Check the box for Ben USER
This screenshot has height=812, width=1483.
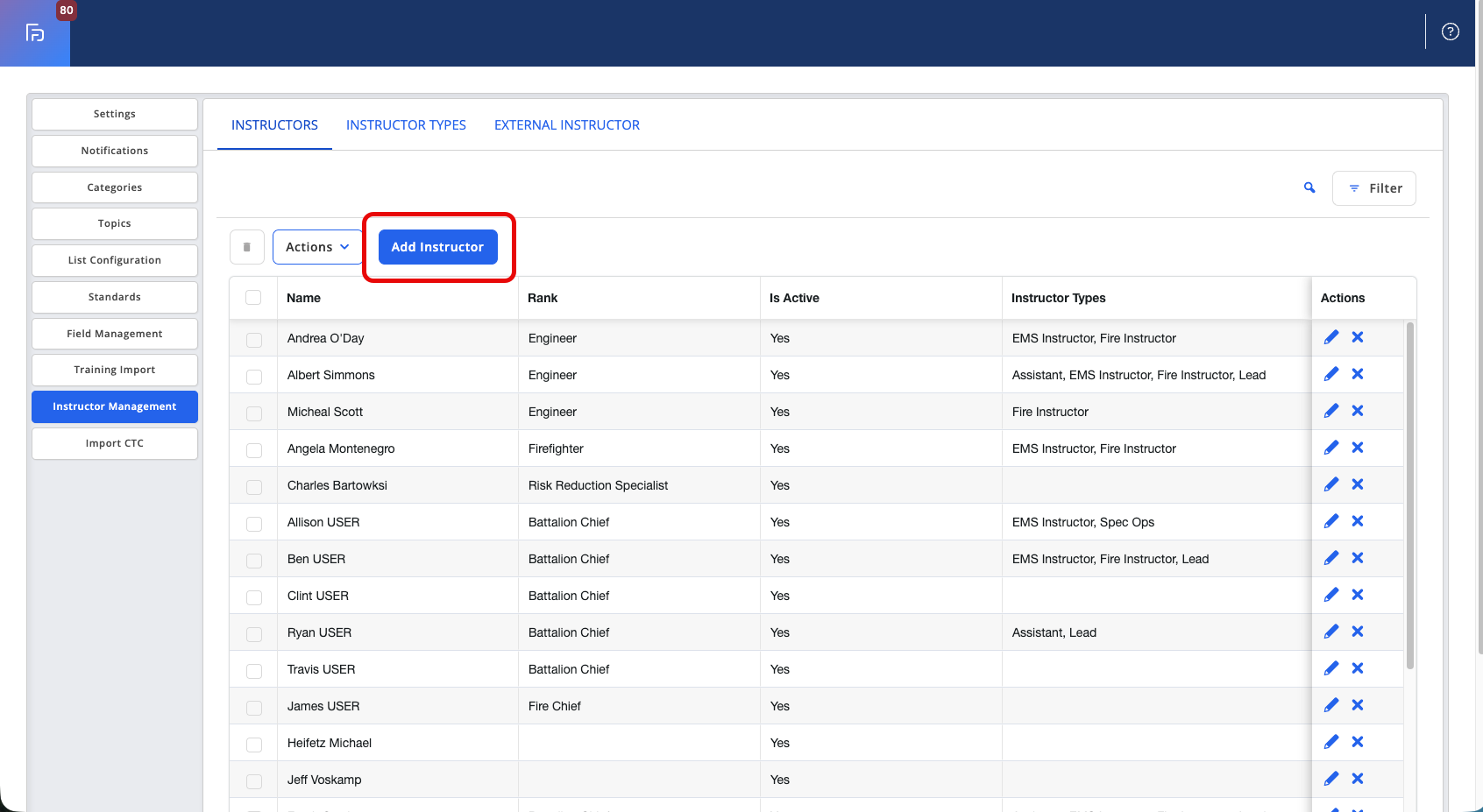coord(254,561)
